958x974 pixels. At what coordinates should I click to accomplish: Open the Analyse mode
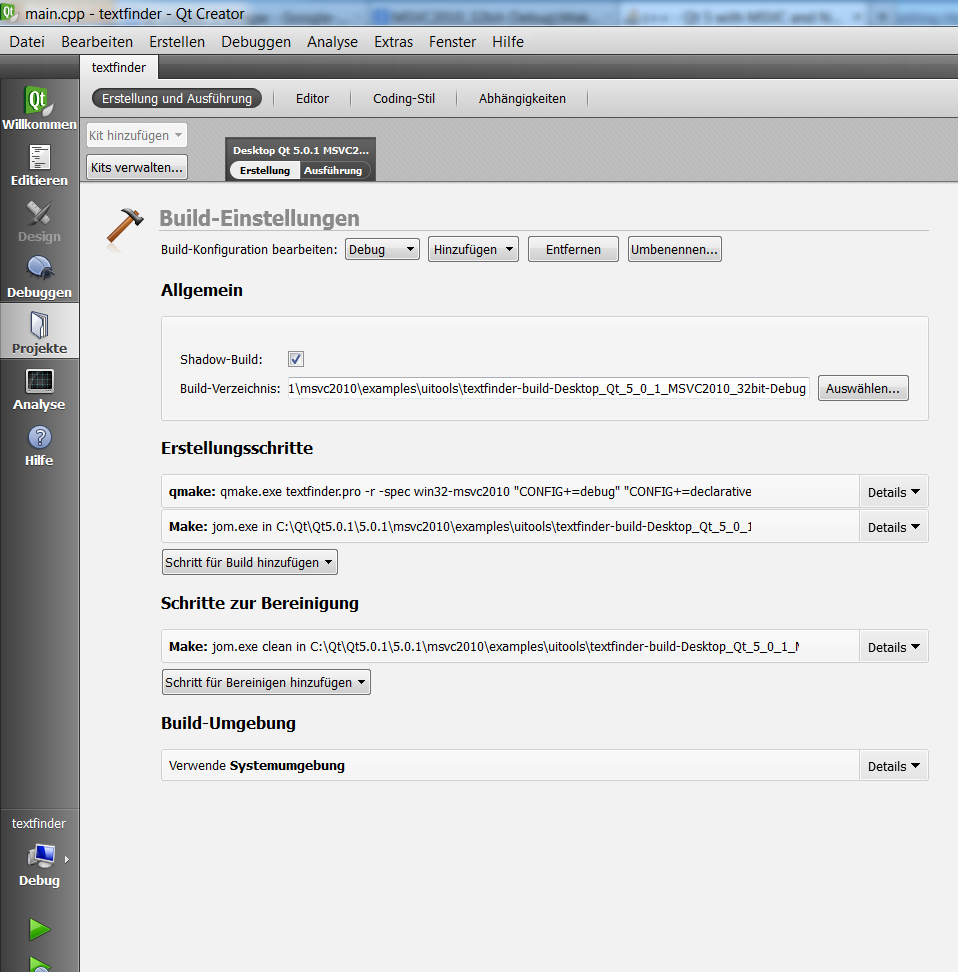[39, 389]
